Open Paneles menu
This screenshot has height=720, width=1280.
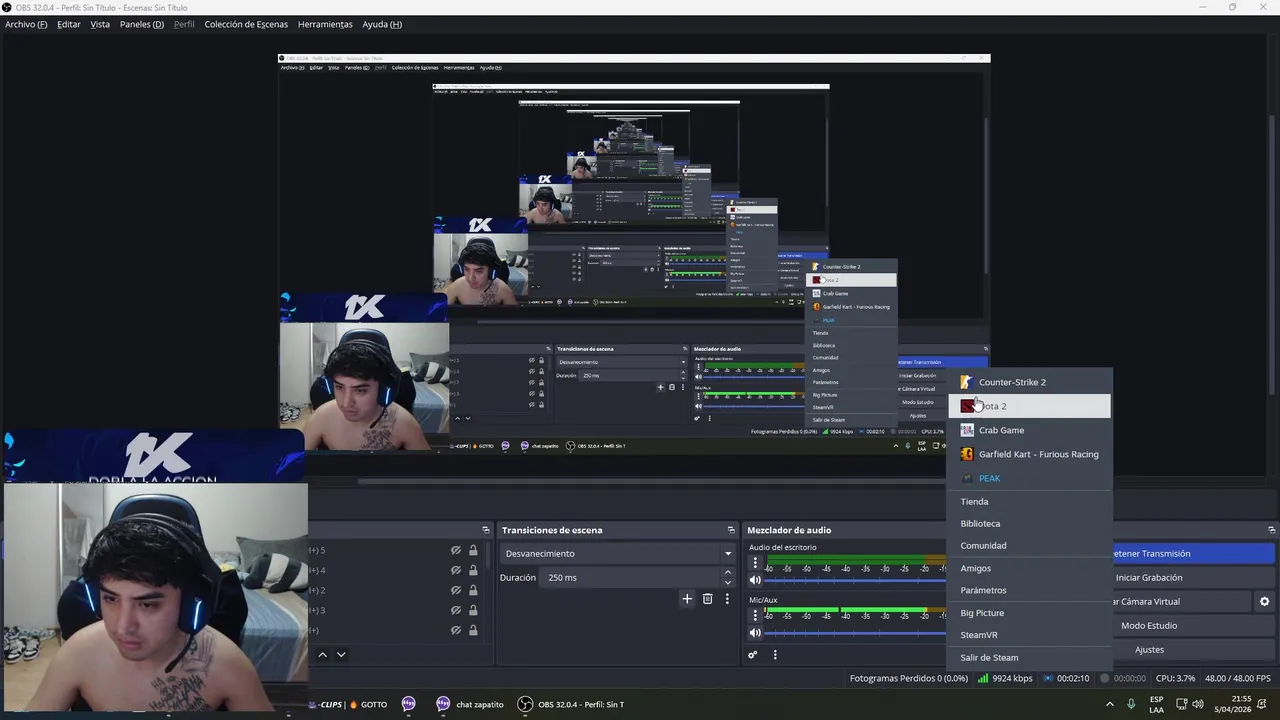[x=142, y=24]
